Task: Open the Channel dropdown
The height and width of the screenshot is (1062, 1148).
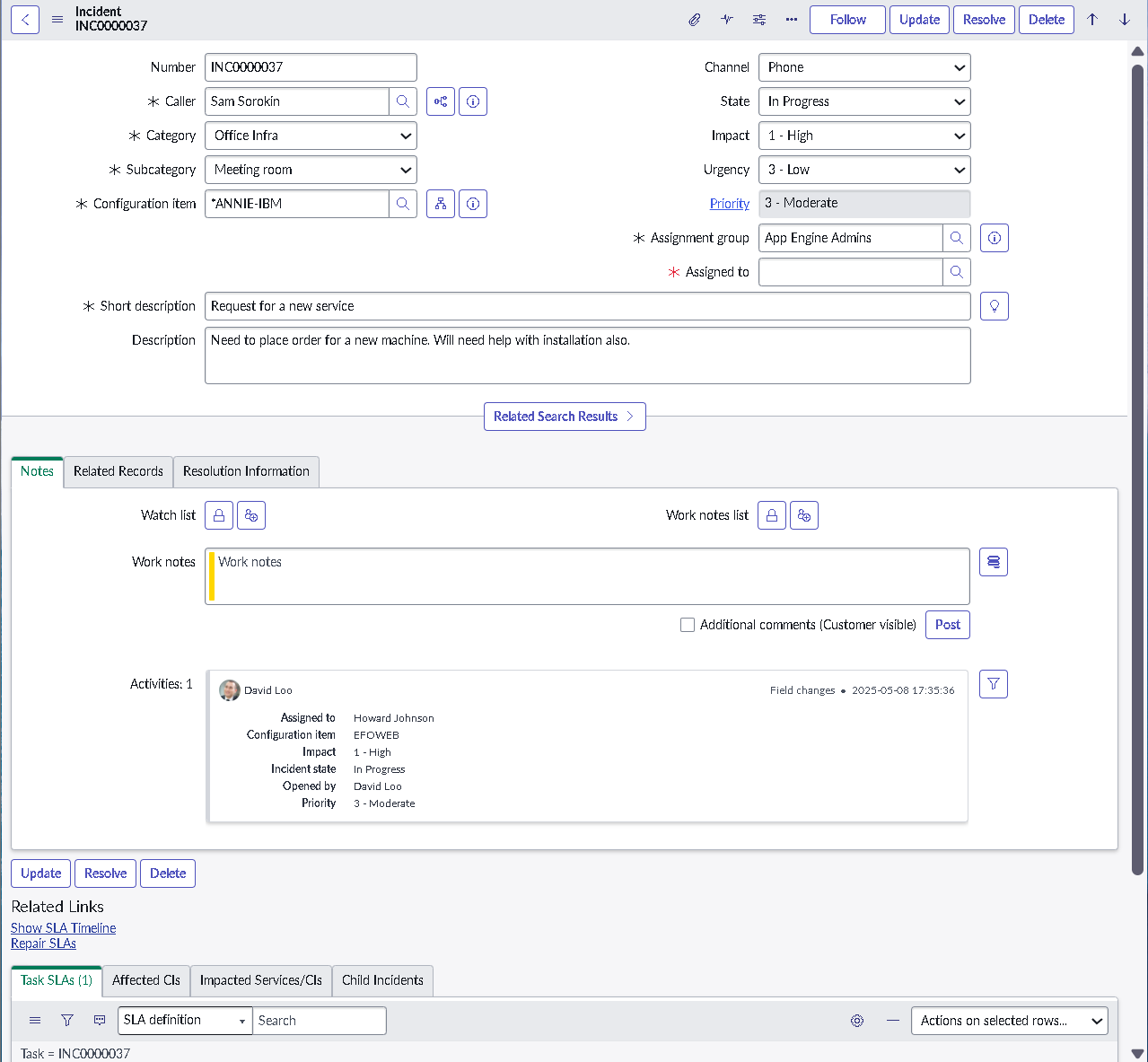Action: coord(863,67)
